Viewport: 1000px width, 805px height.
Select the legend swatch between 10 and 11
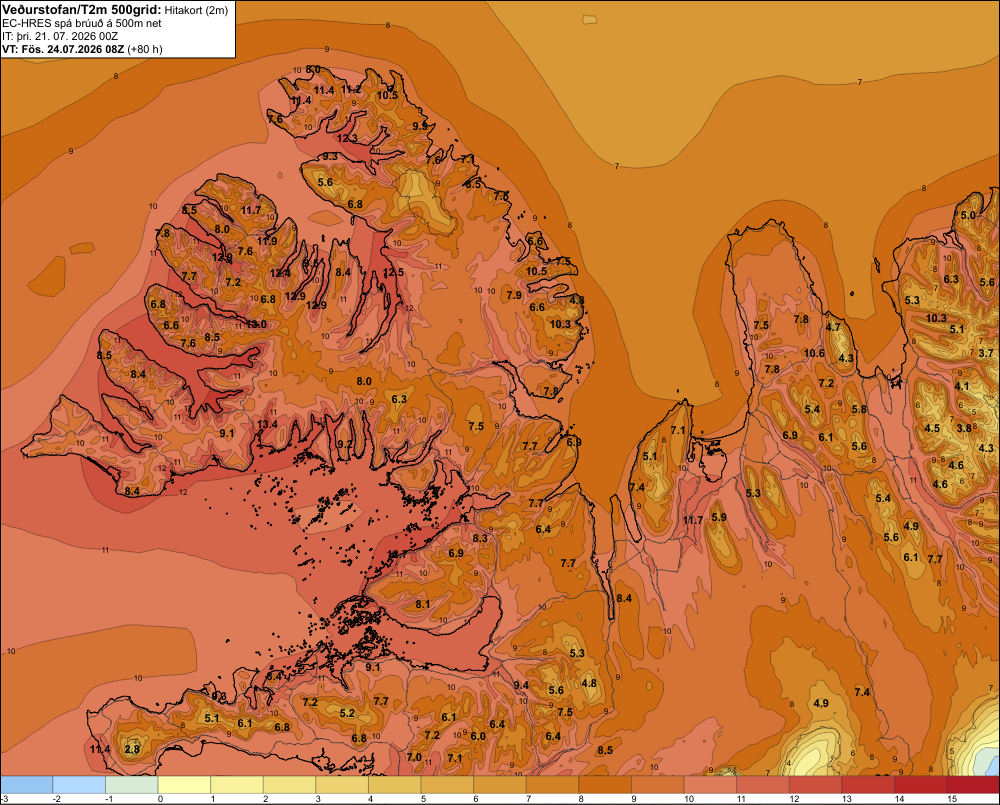(710, 785)
